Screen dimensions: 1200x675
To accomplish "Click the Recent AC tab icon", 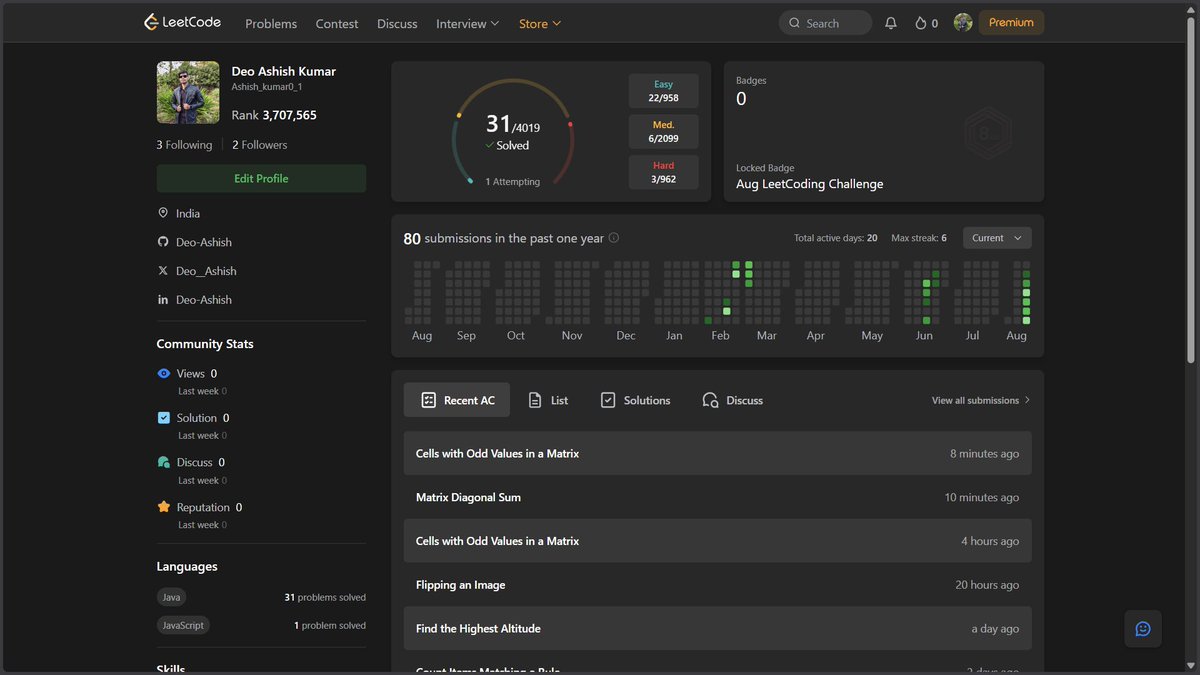I will coord(428,400).
